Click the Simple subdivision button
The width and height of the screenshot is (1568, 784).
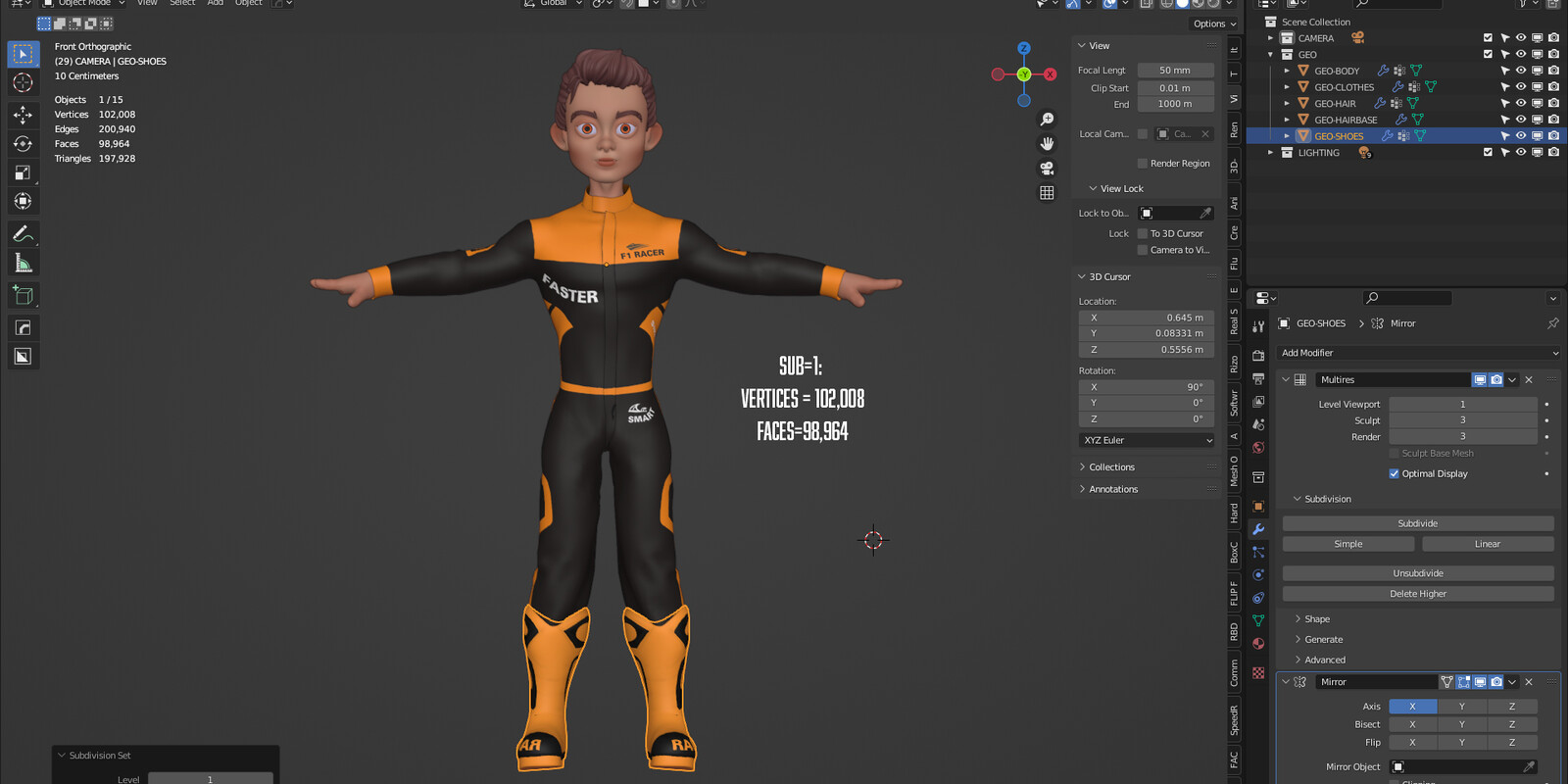click(x=1348, y=544)
